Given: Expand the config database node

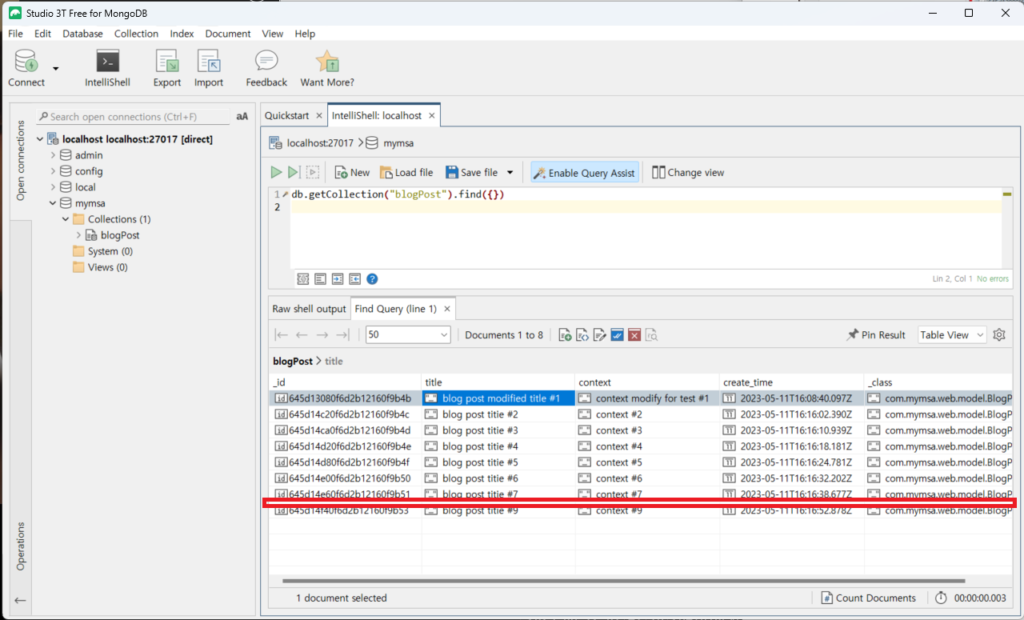Looking at the screenshot, I should coord(53,171).
